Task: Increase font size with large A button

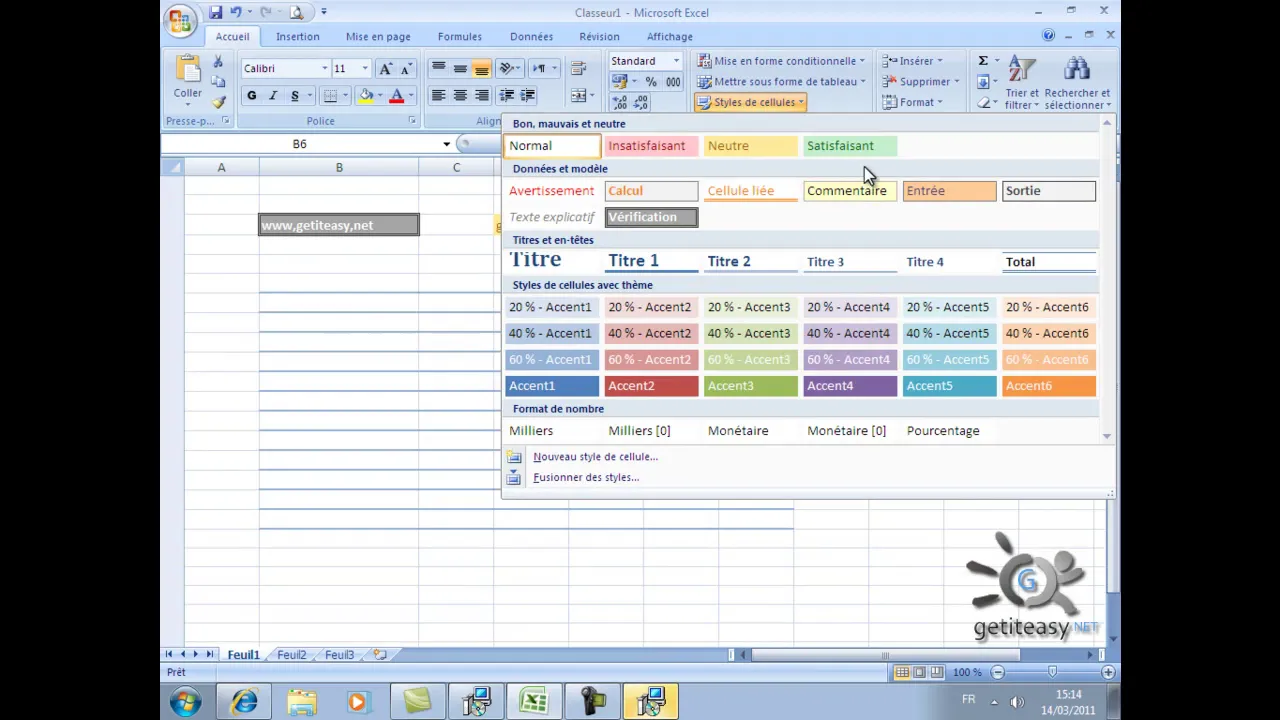Action: click(386, 68)
